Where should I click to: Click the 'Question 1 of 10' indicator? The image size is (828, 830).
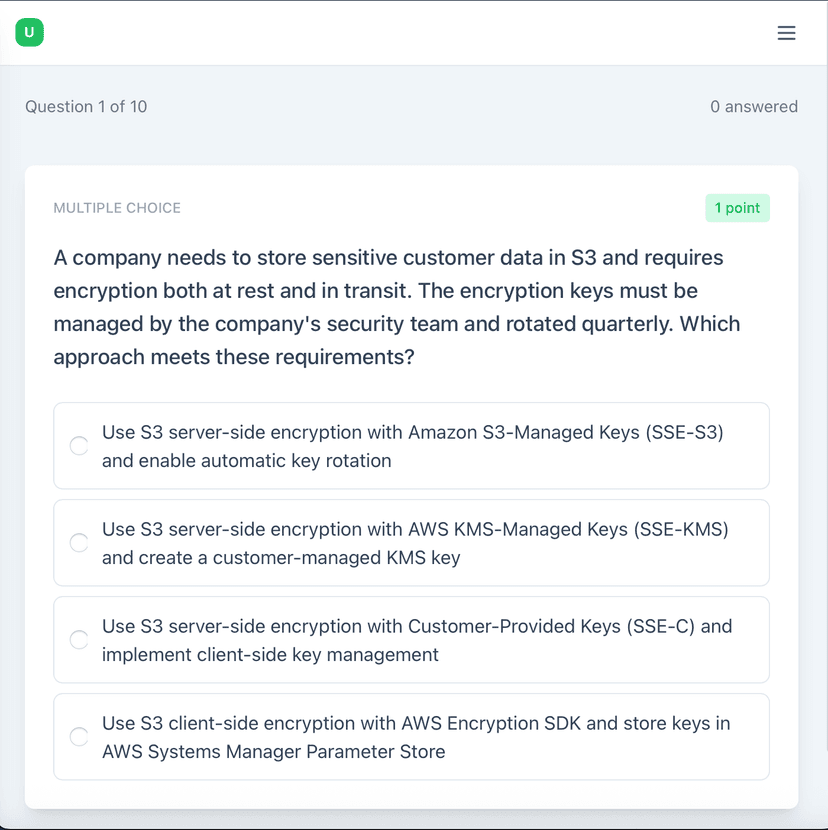tap(86, 107)
